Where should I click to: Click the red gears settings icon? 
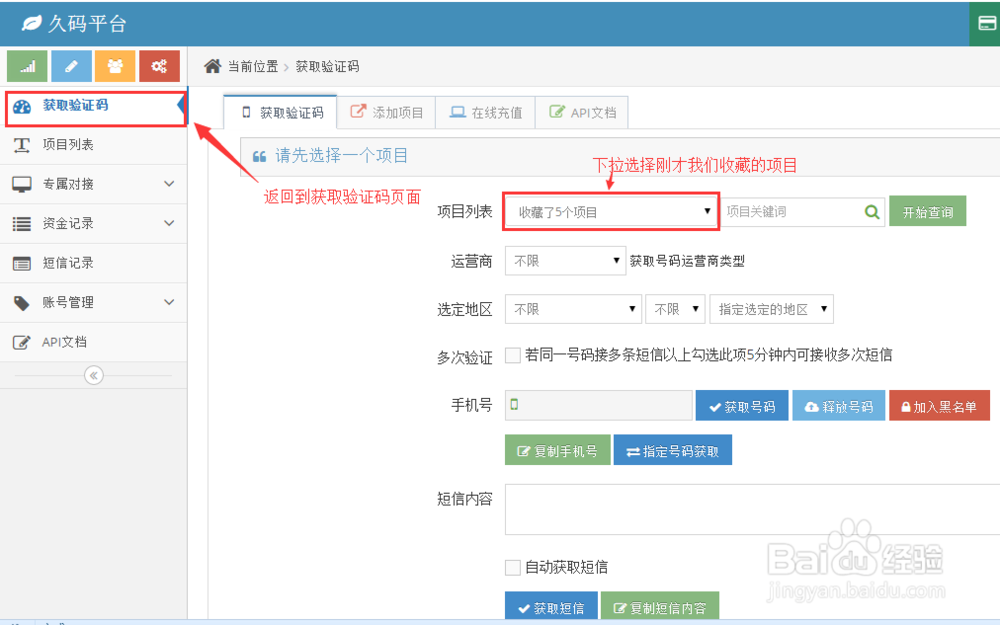click(158, 65)
